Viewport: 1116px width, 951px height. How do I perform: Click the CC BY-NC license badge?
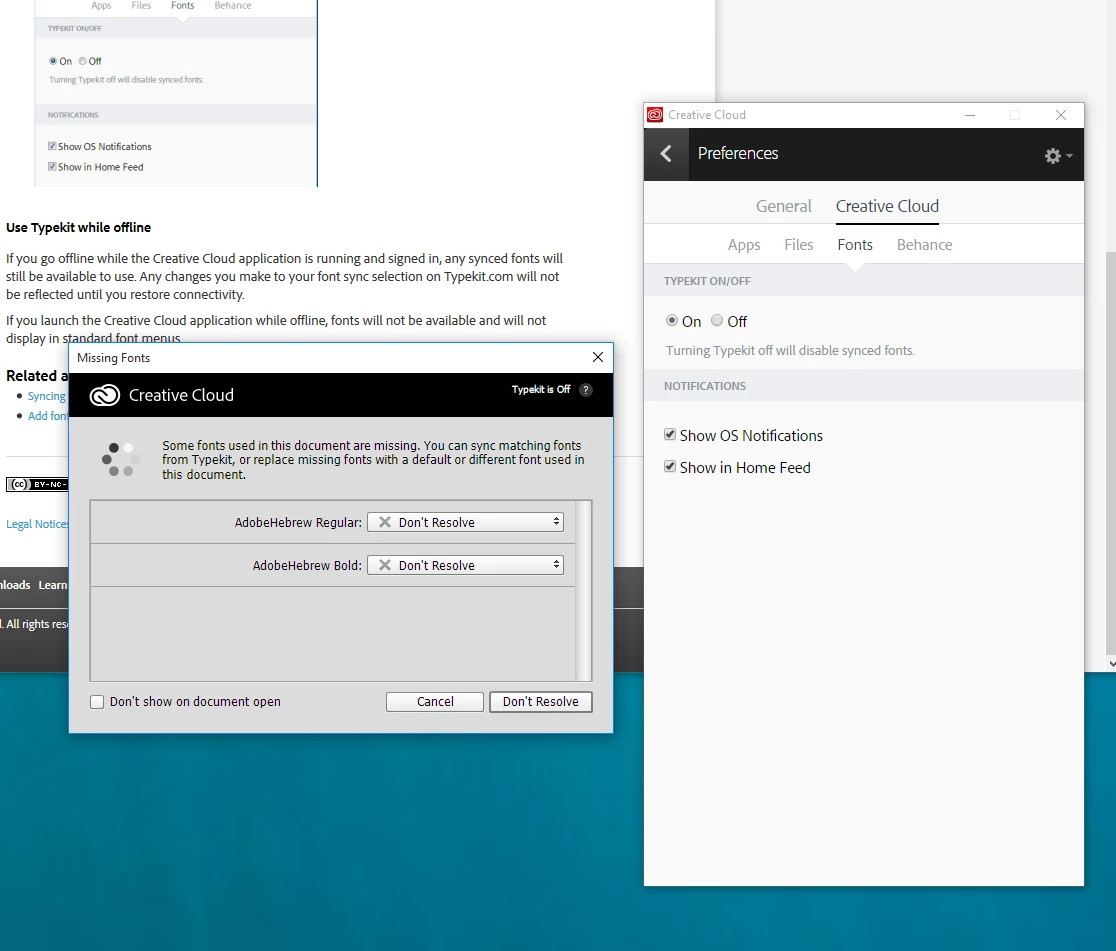pos(37,484)
